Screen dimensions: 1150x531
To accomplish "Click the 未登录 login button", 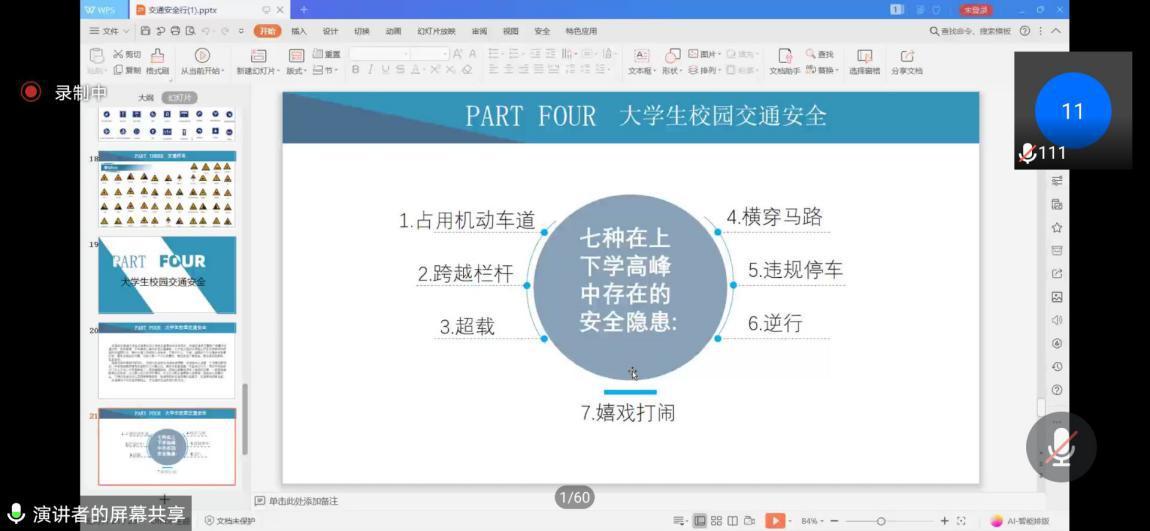I will coord(975,10).
